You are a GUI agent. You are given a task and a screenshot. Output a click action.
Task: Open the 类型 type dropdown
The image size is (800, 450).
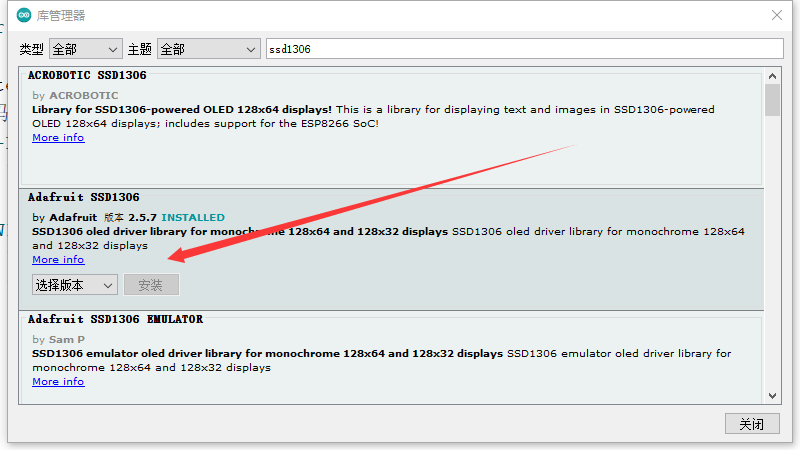[x=86, y=49]
